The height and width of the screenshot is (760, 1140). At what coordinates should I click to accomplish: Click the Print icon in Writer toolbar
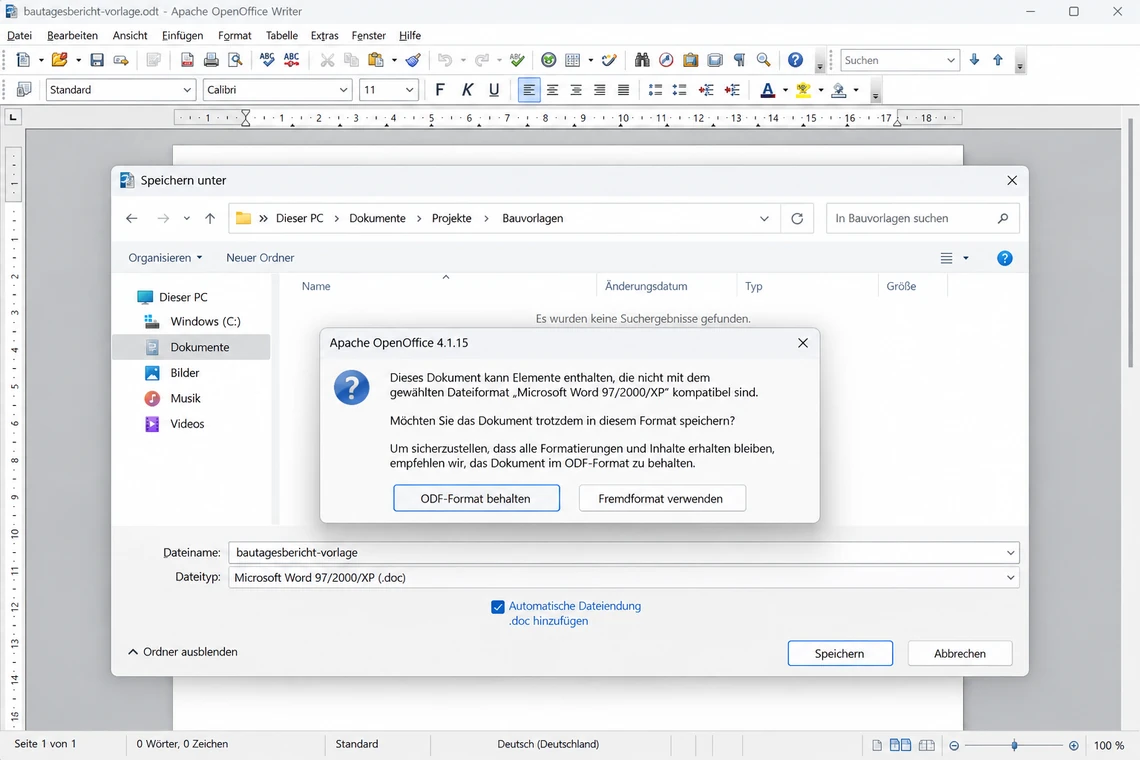pyautogui.click(x=211, y=60)
